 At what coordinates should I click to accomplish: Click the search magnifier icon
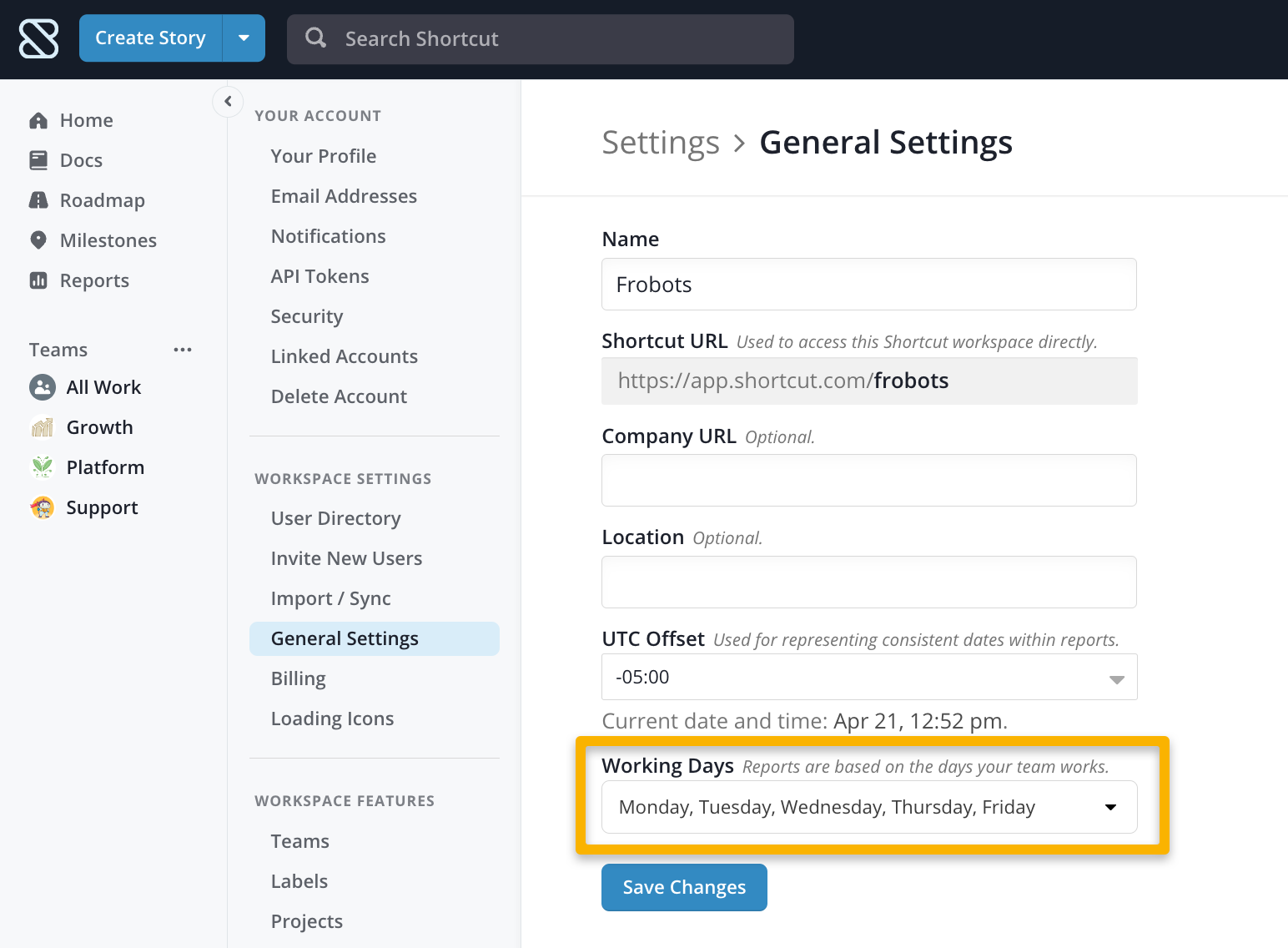315,38
